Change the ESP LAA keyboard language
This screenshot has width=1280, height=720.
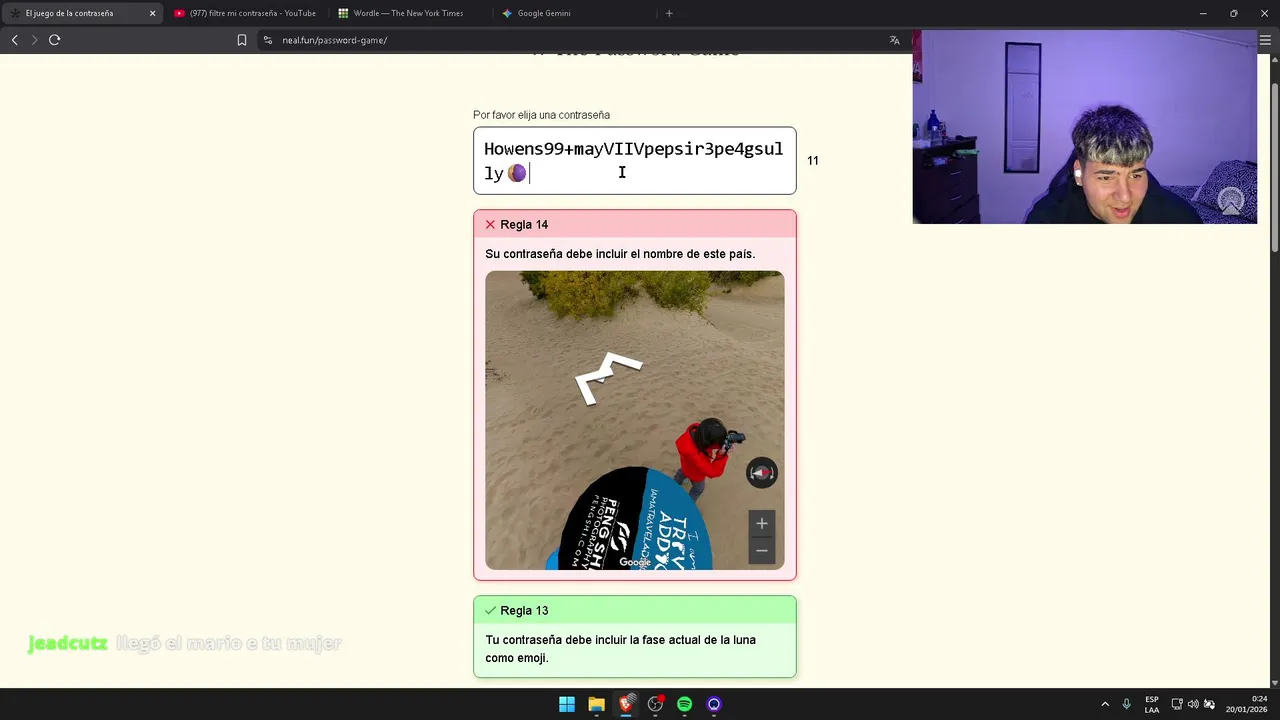point(1152,704)
